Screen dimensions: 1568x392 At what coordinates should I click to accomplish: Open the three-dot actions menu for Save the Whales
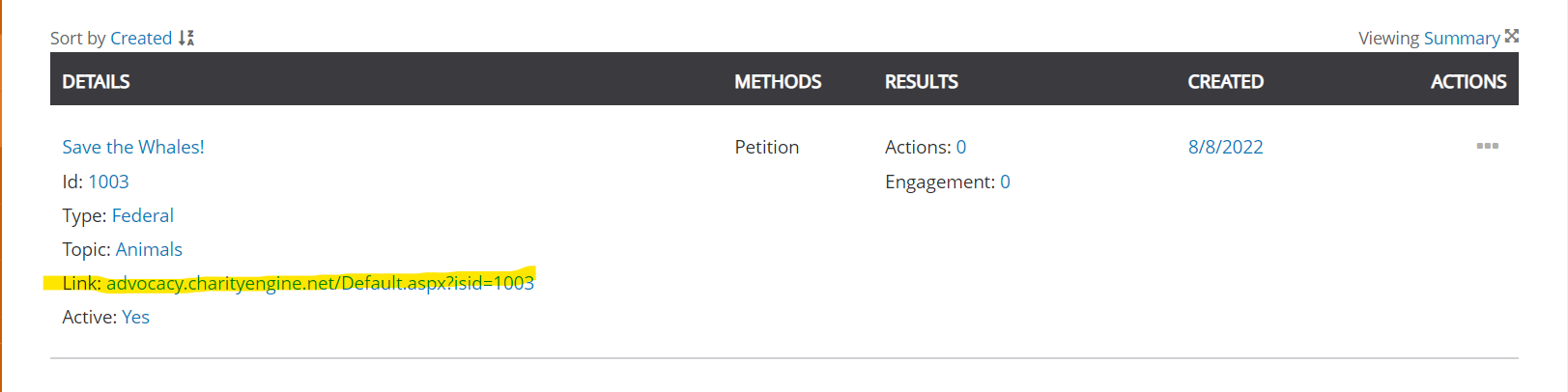click(x=1488, y=146)
